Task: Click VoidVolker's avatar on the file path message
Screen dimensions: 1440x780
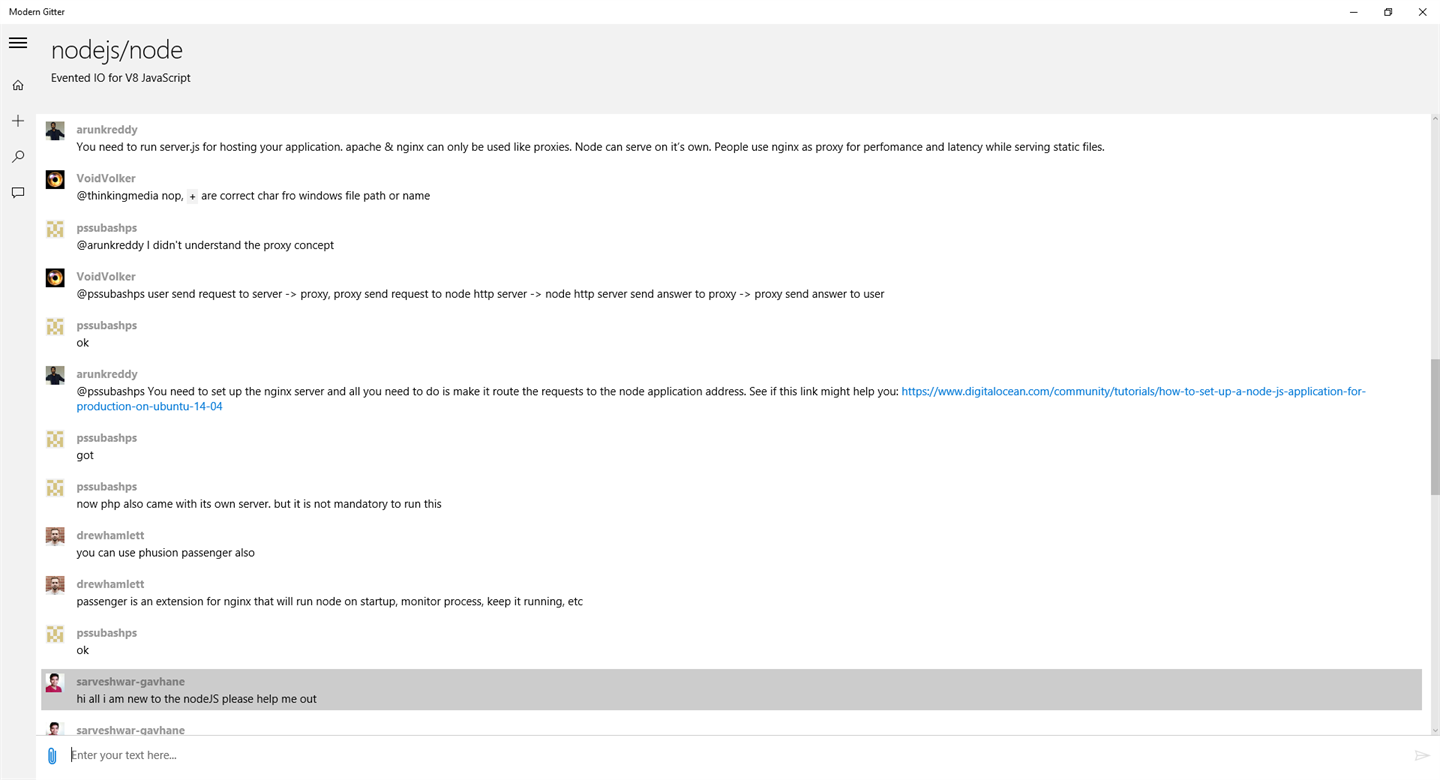Action: coord(55,180)
